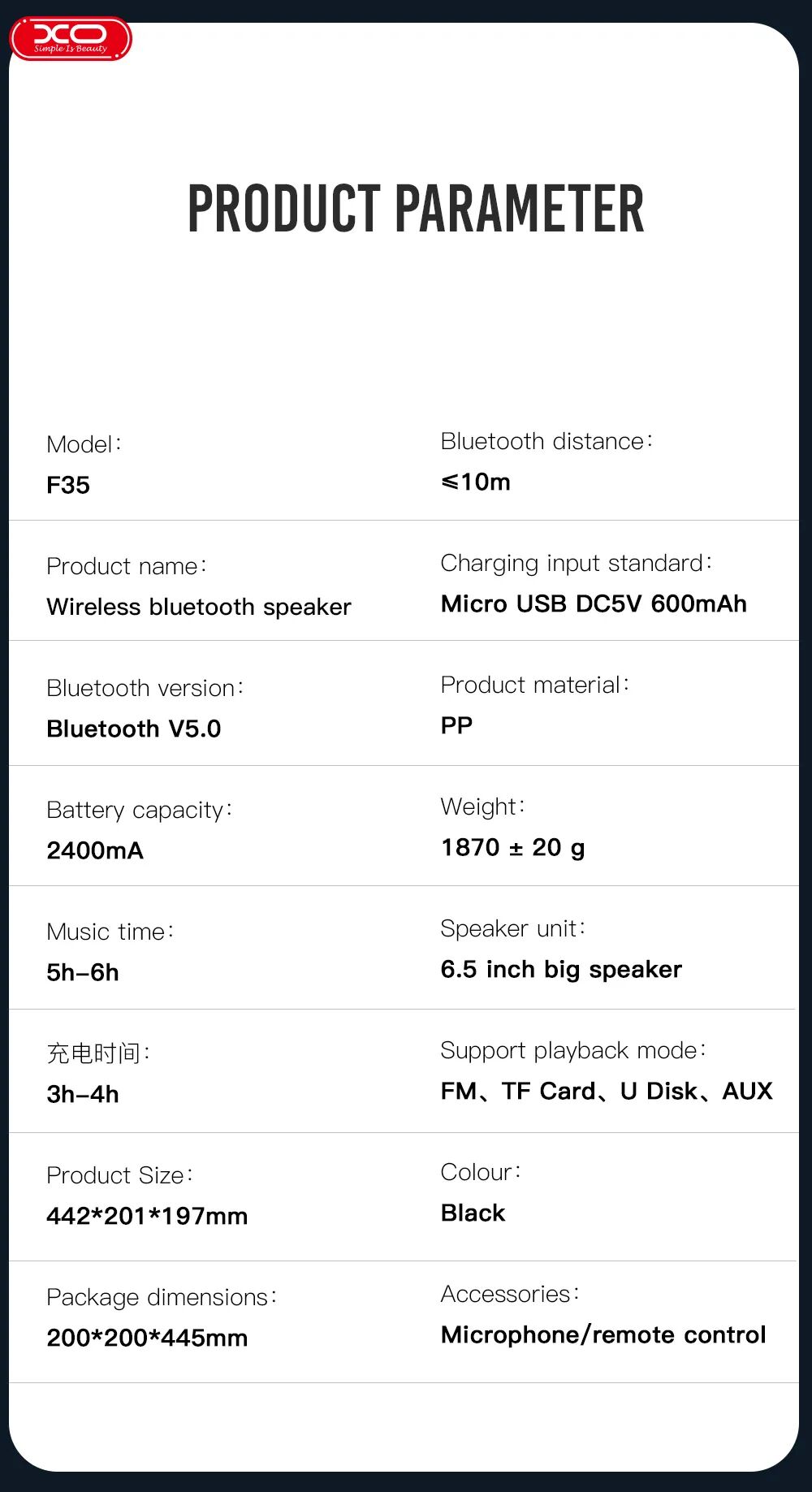Select the F35 model value
This screenshot has width=812, height=1492.
click(68, 485)
